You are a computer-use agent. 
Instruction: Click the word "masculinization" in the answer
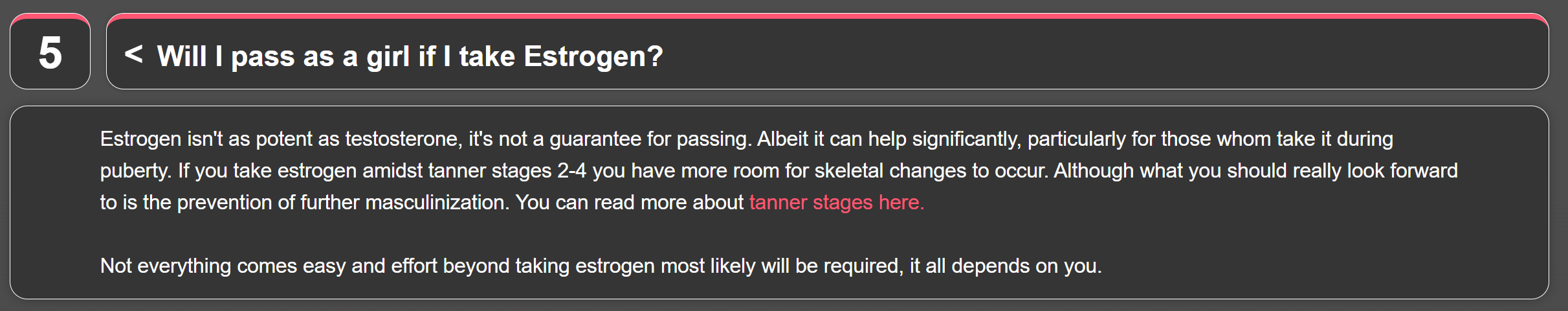pyautogui.click(x=435, y=202)
